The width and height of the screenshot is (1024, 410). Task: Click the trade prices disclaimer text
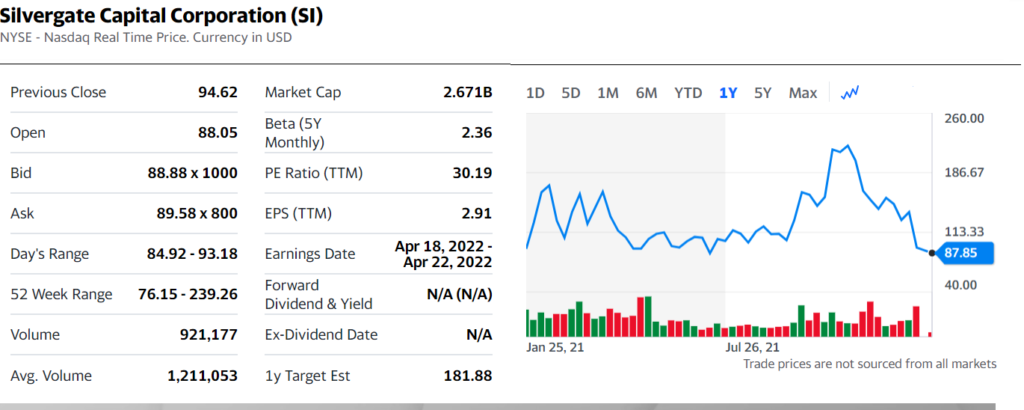coord(870,364)
